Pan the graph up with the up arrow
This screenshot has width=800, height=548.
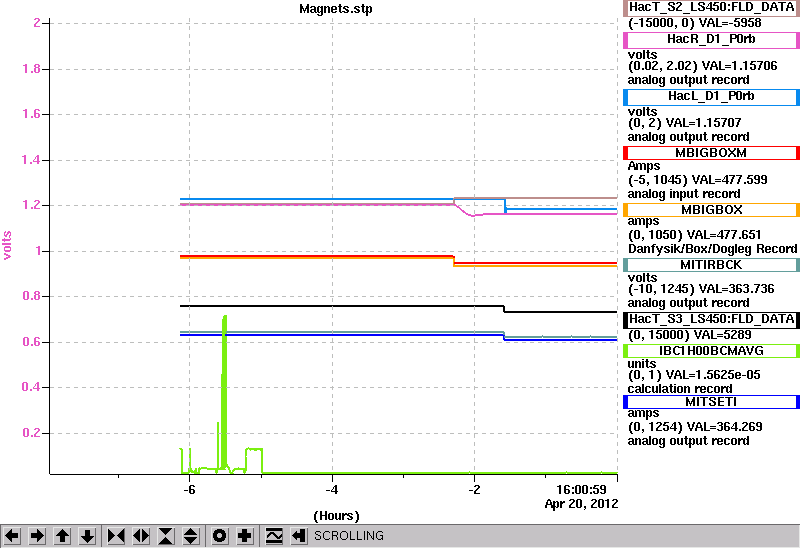point(62,536)
